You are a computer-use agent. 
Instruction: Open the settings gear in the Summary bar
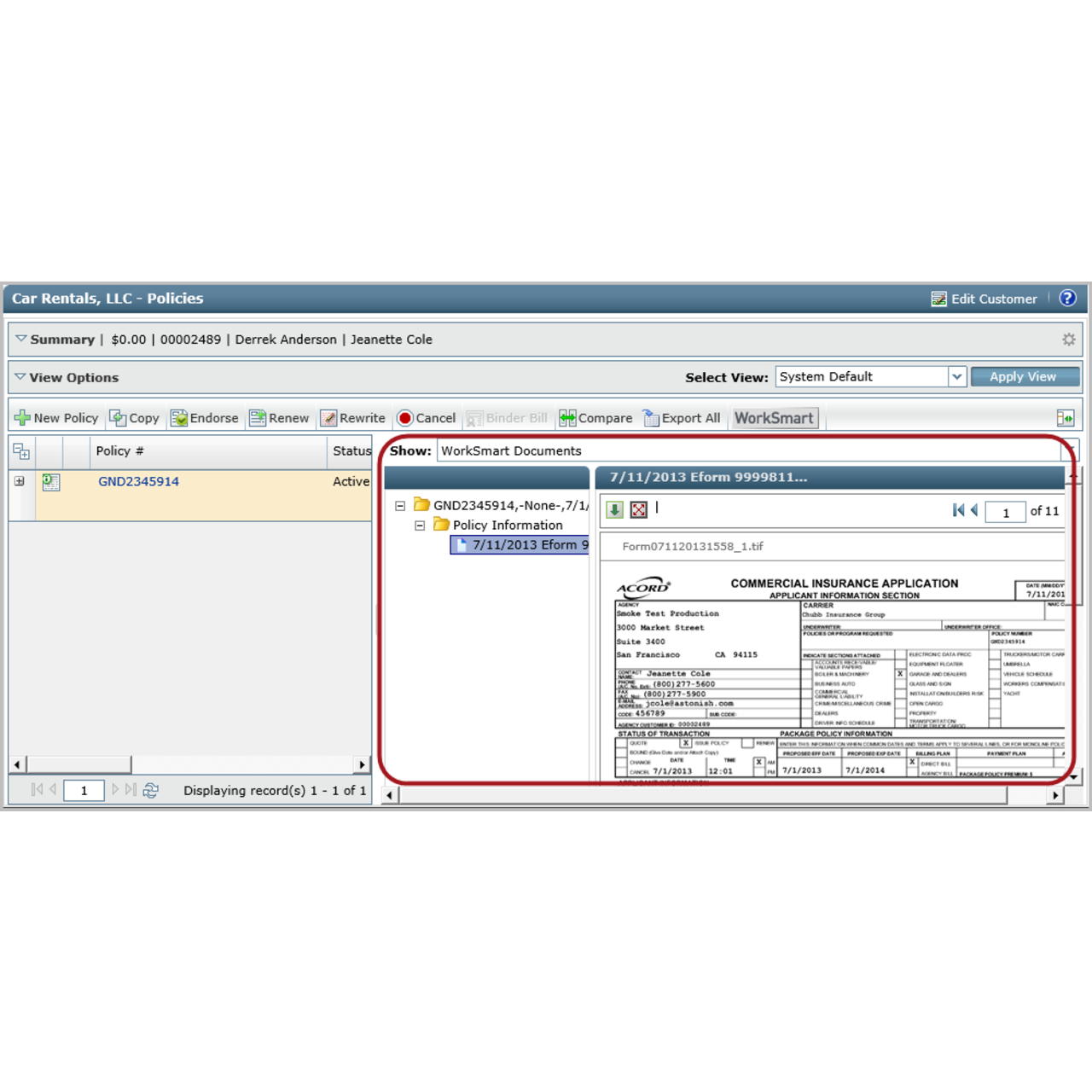[x=1070, y=339]
